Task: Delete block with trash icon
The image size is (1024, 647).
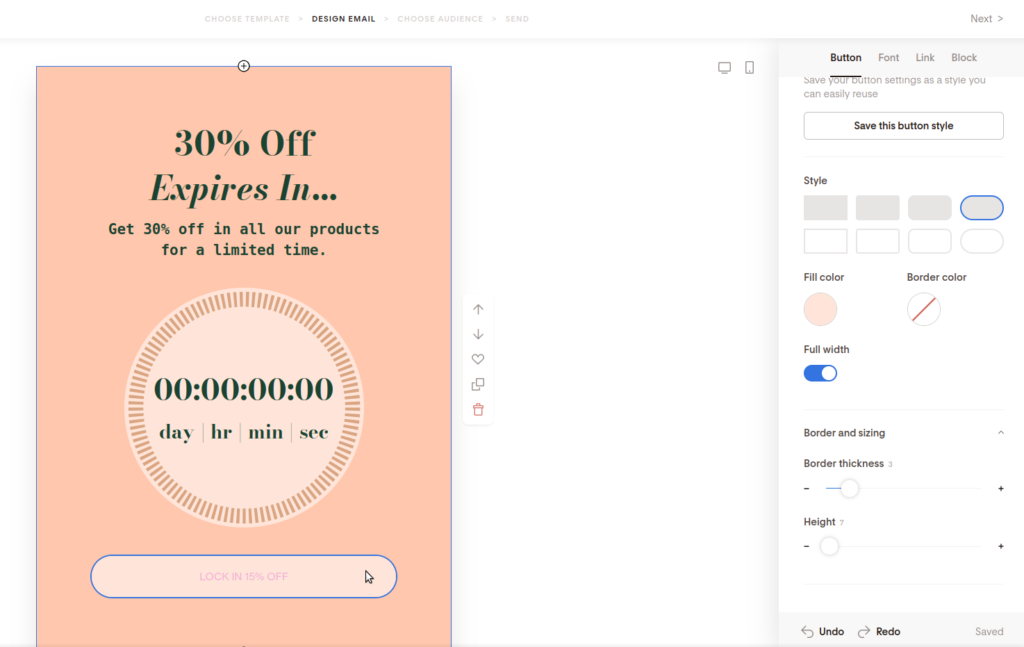Action: pos(478,409)
